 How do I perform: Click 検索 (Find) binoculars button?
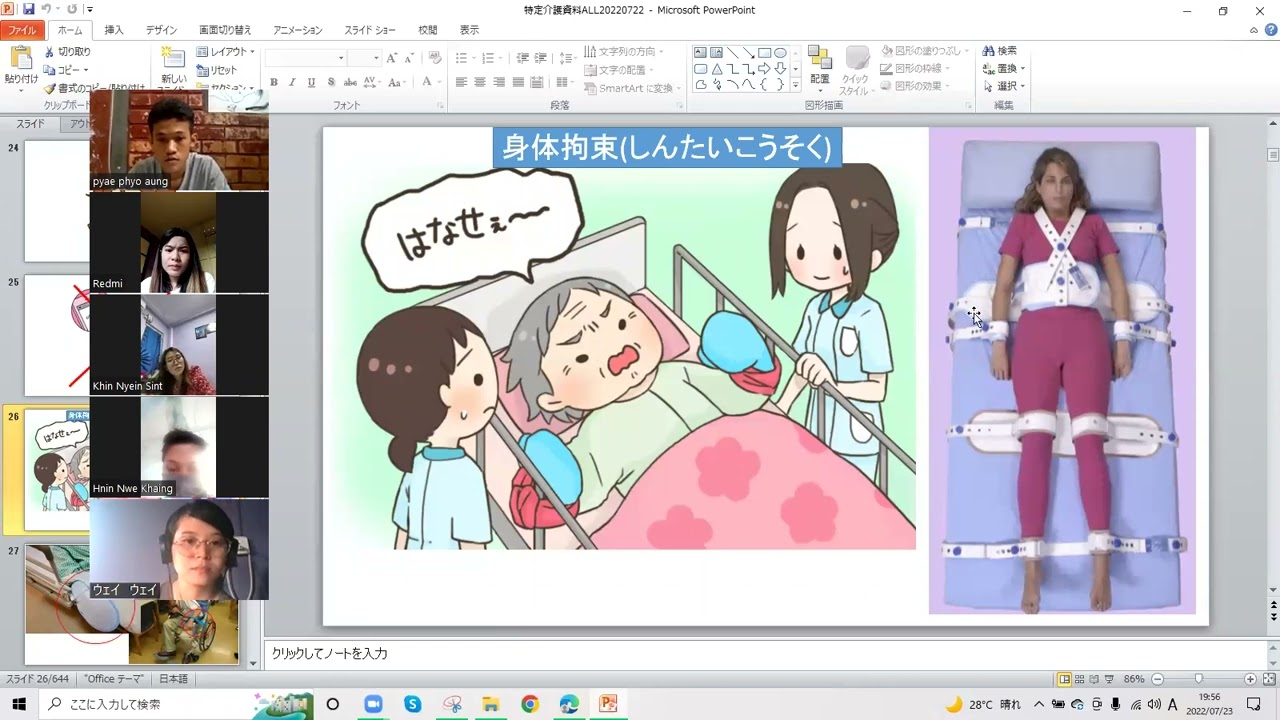[x=999, y=51]
